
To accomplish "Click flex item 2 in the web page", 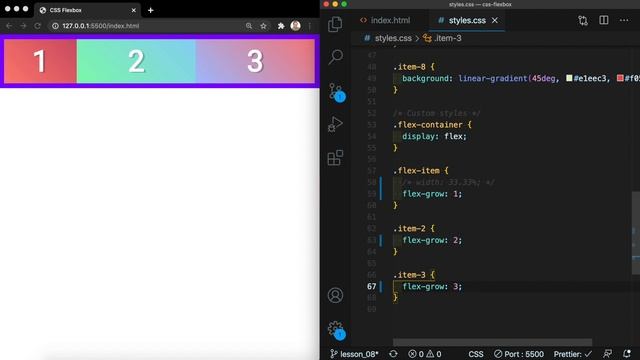I will pyautogui.click(x=136, y=61).
